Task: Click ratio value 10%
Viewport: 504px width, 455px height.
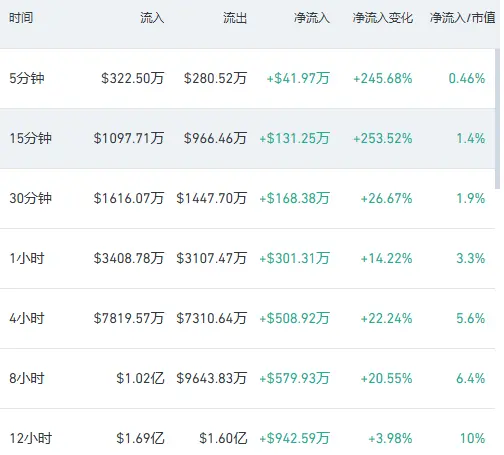Action: 473,438
